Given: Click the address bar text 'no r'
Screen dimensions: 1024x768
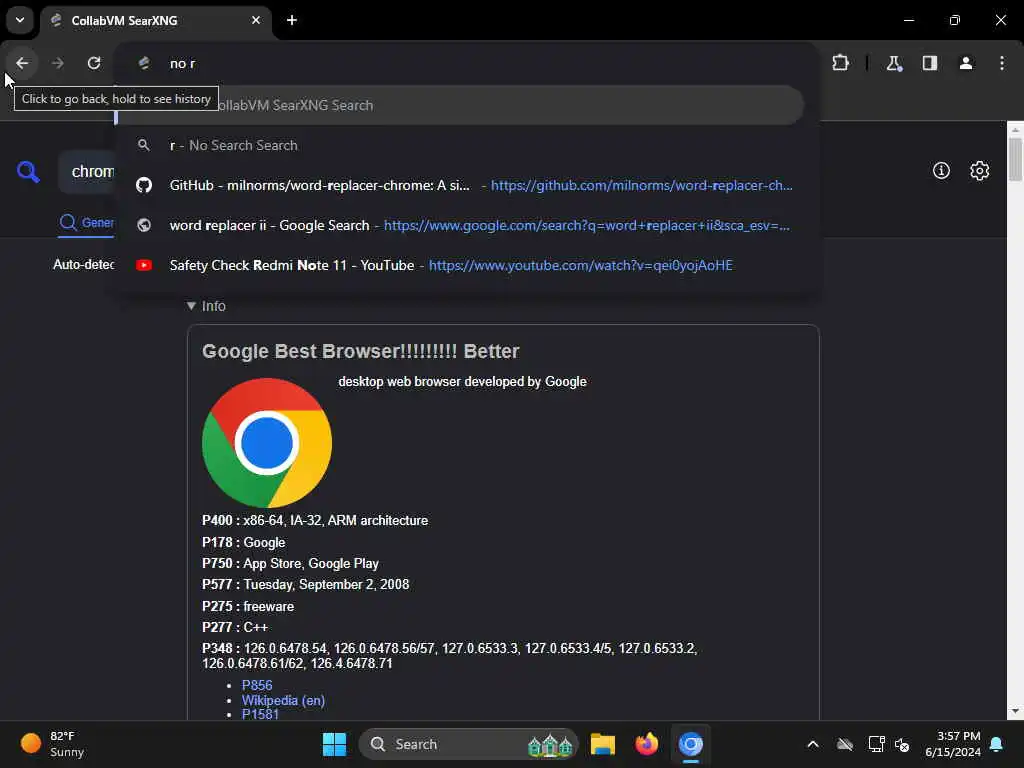Looking at the screenshot, I should pos(182,63).
